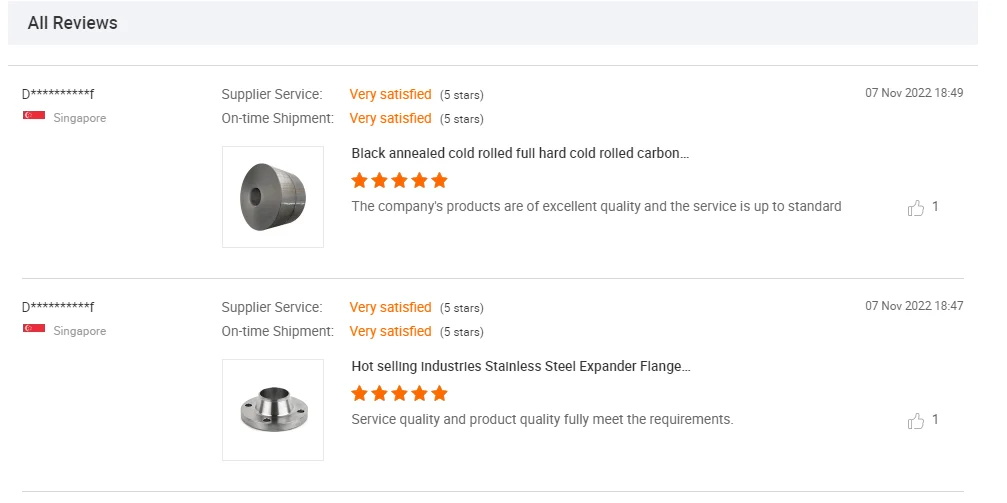Click thumbs-up icon on the steel coil review
The width and height of the screenshot is (1007, 503).
point(916,208)
